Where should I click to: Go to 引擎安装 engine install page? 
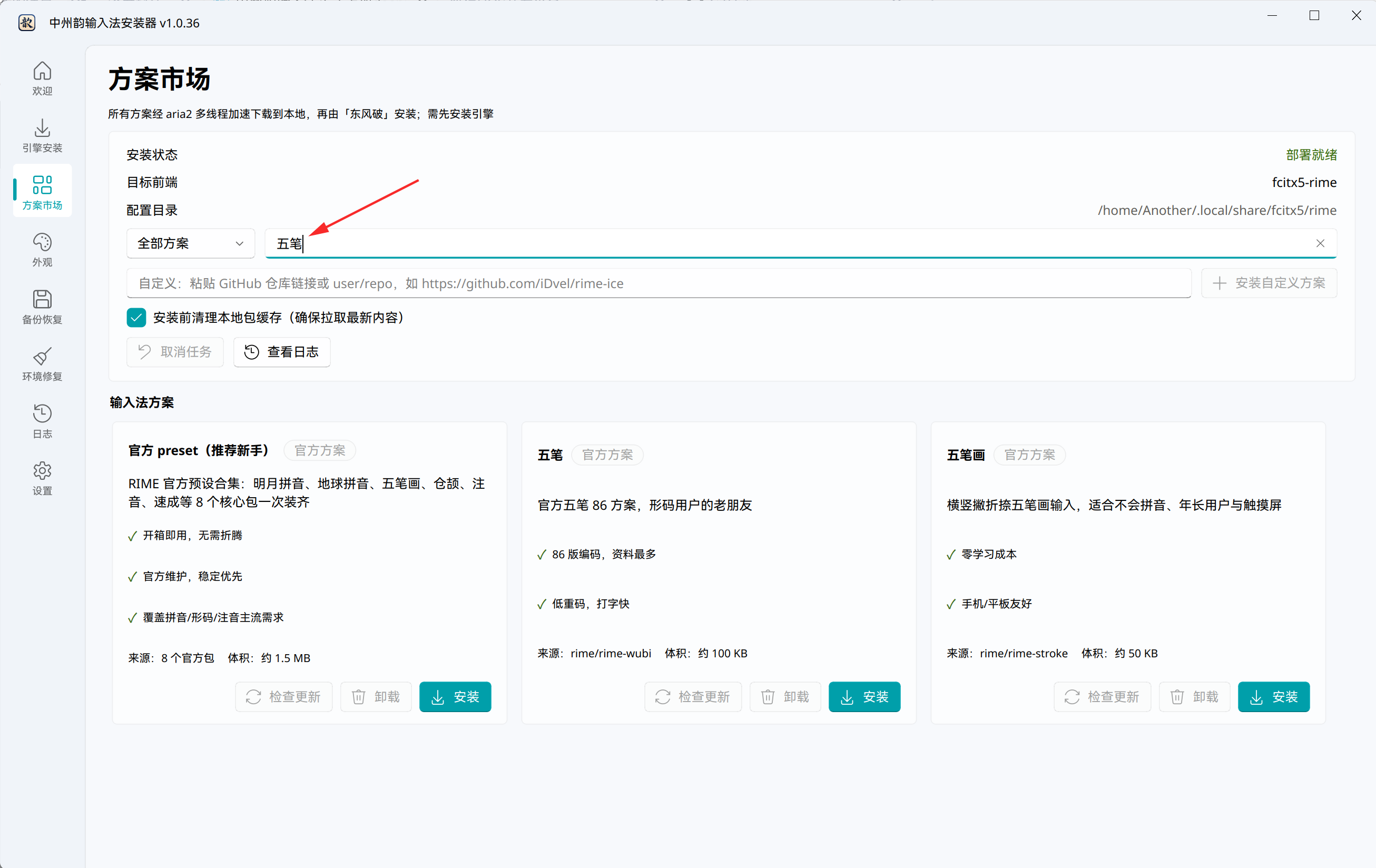click(x=42, y=135)
